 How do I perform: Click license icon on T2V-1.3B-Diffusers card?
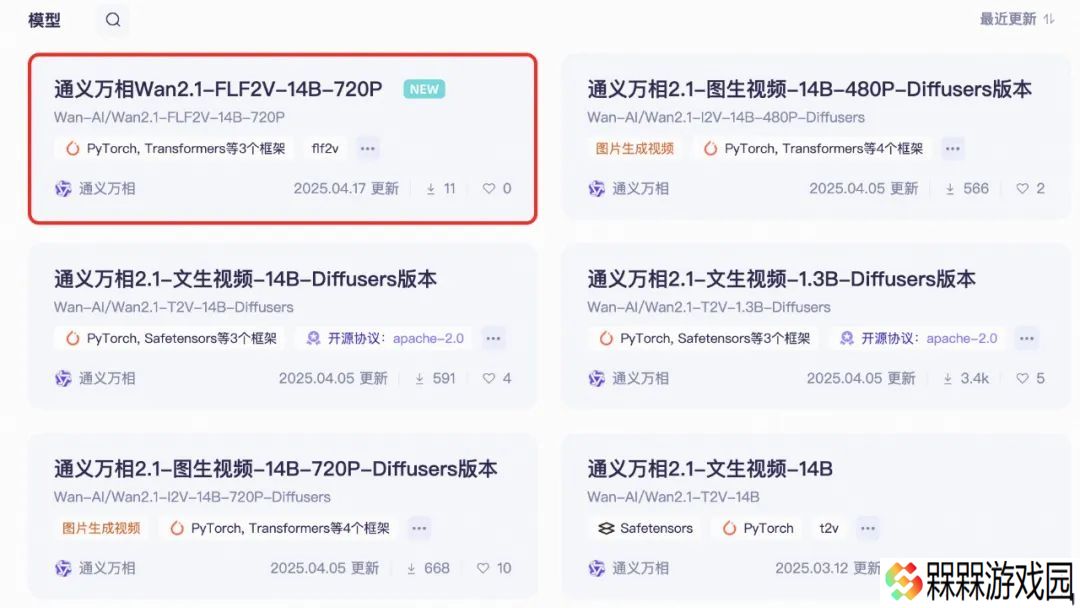pyautogui.click(x=847, y=338)
